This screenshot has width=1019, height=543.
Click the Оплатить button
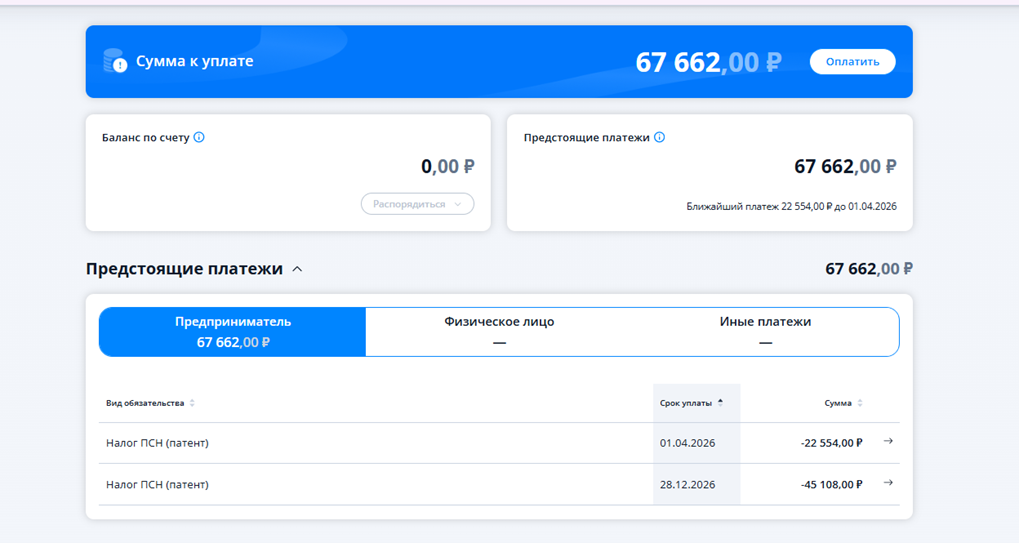coord(852,62)
